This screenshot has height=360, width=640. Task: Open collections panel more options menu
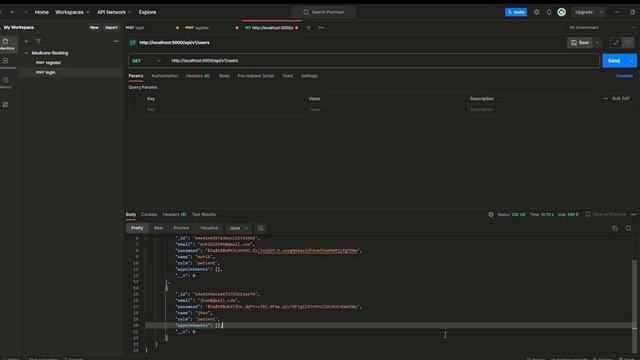116,41
